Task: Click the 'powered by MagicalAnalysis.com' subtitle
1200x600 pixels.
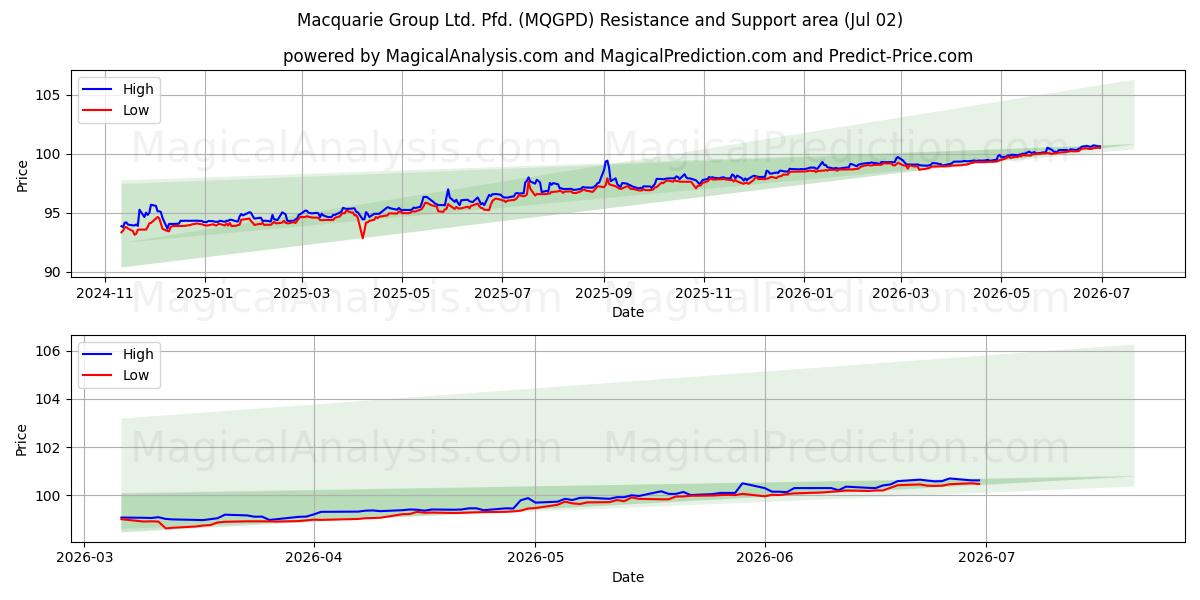Action: tap(628, 56)
